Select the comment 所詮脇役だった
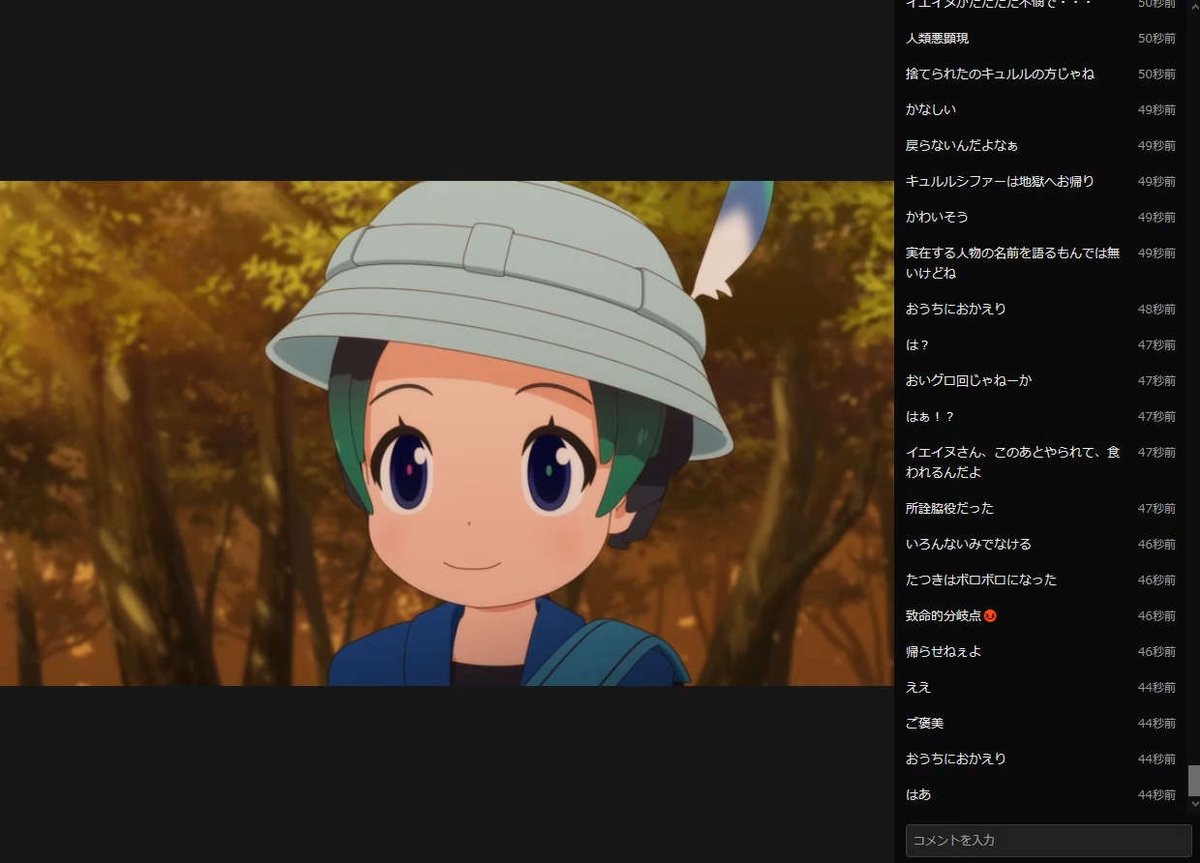The image size is (1200, 863). (x=949, y=508)
